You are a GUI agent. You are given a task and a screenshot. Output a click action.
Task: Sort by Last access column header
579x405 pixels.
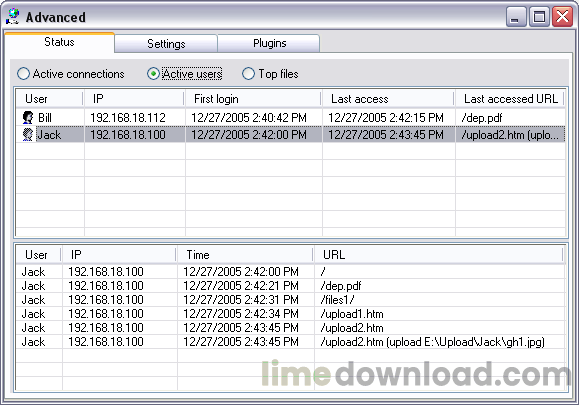[x=388, y=99]
